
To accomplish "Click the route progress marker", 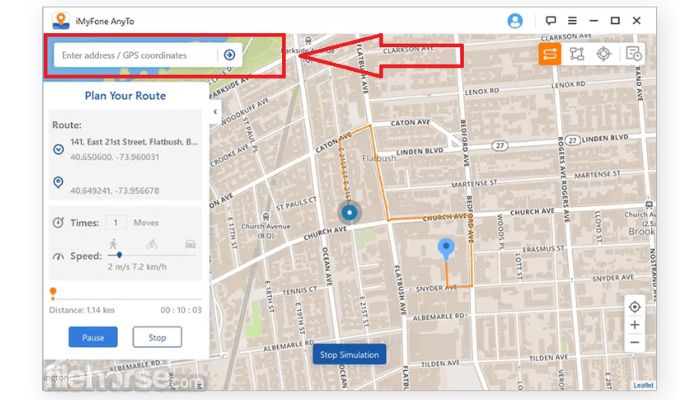I will pos(53,293).
